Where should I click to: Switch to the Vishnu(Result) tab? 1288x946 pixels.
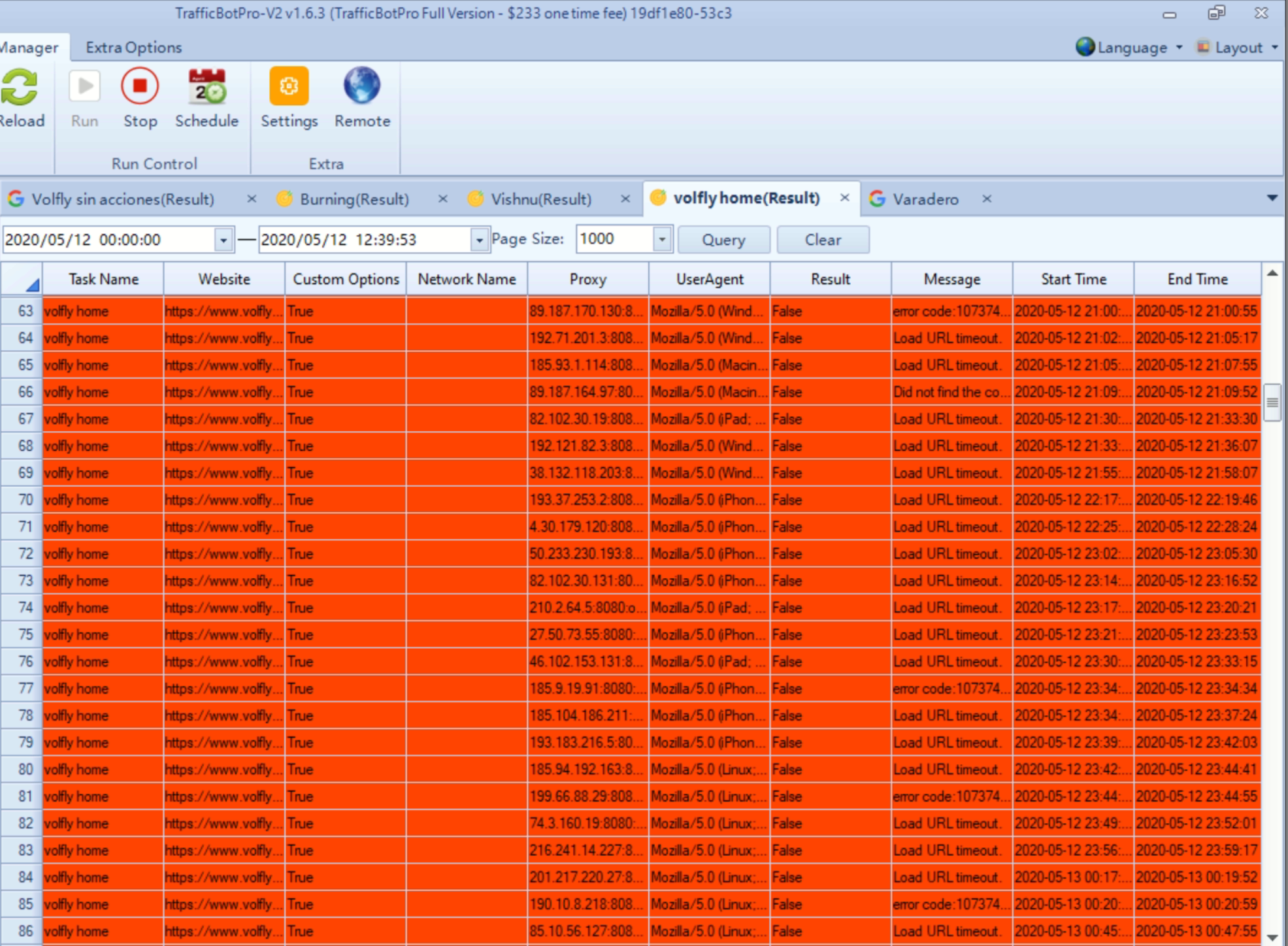[540, 199]
